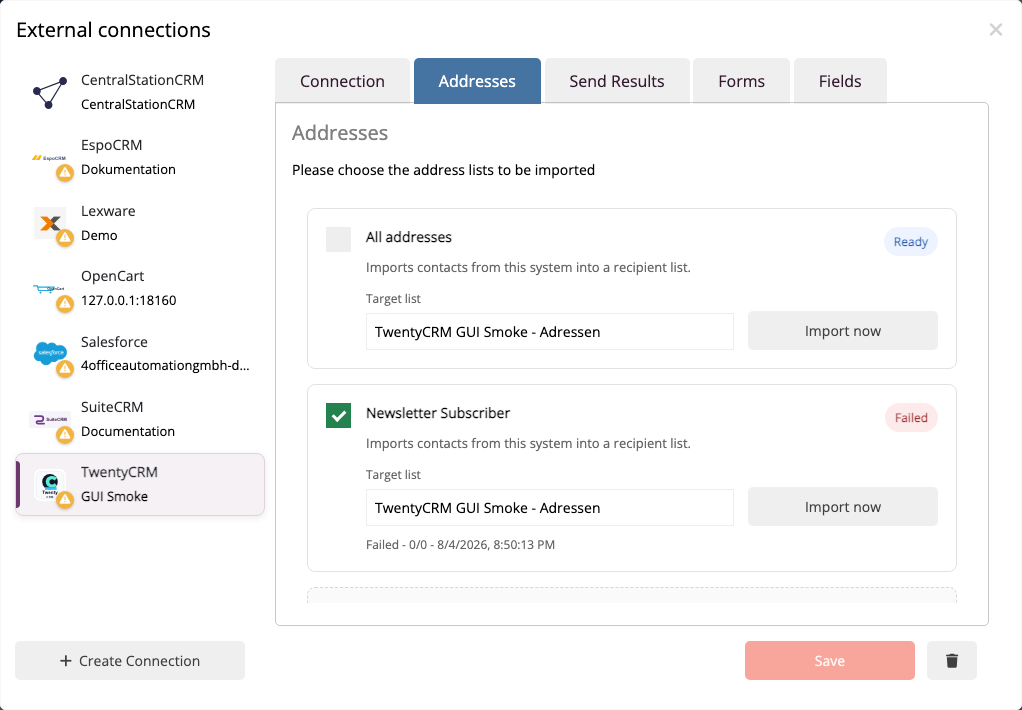The height and width of the screenshot is (710, 1022).
Task: Enable the All addresses checkbox
Action: coord(338,239)
